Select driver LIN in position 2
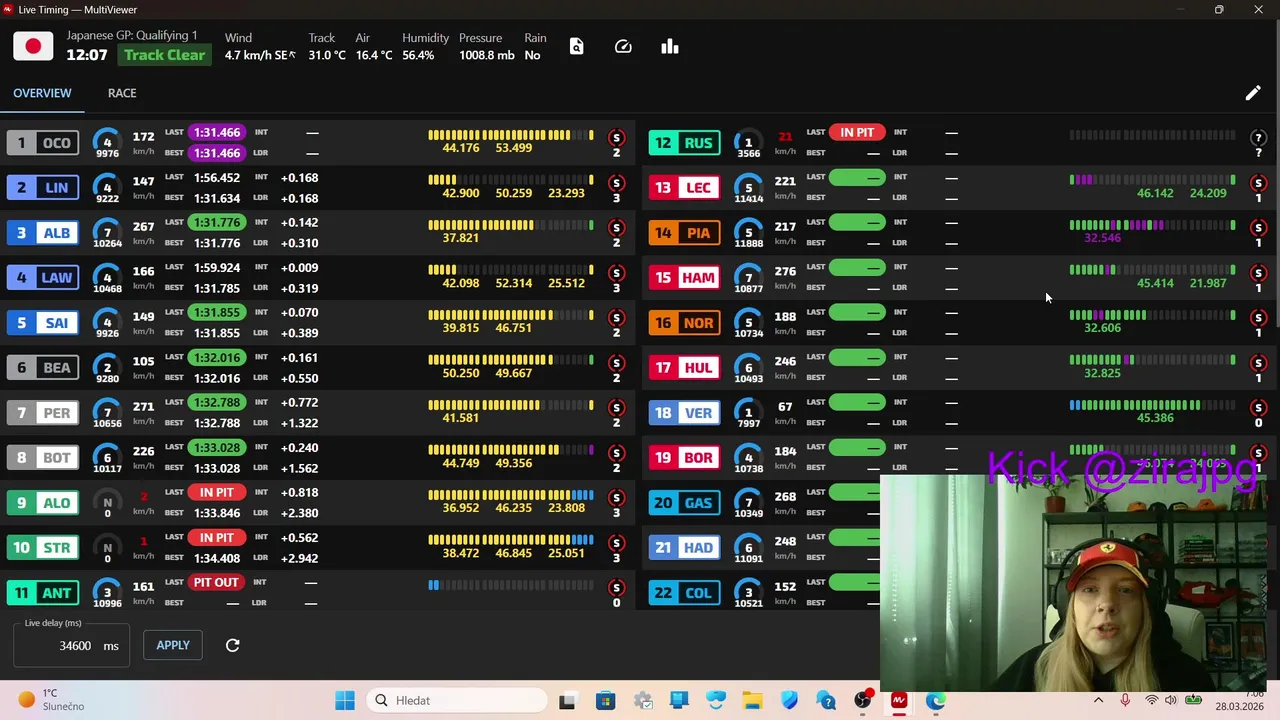 pyautogui.click(x=43, y=188)
